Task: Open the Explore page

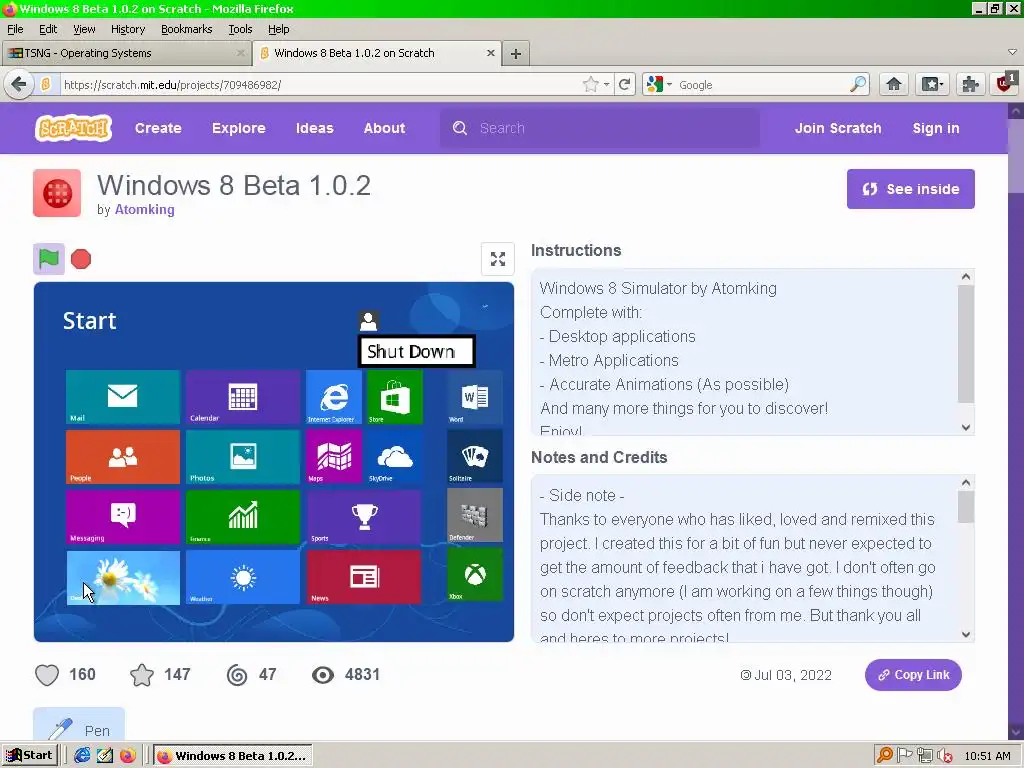Action: [238, 128]
